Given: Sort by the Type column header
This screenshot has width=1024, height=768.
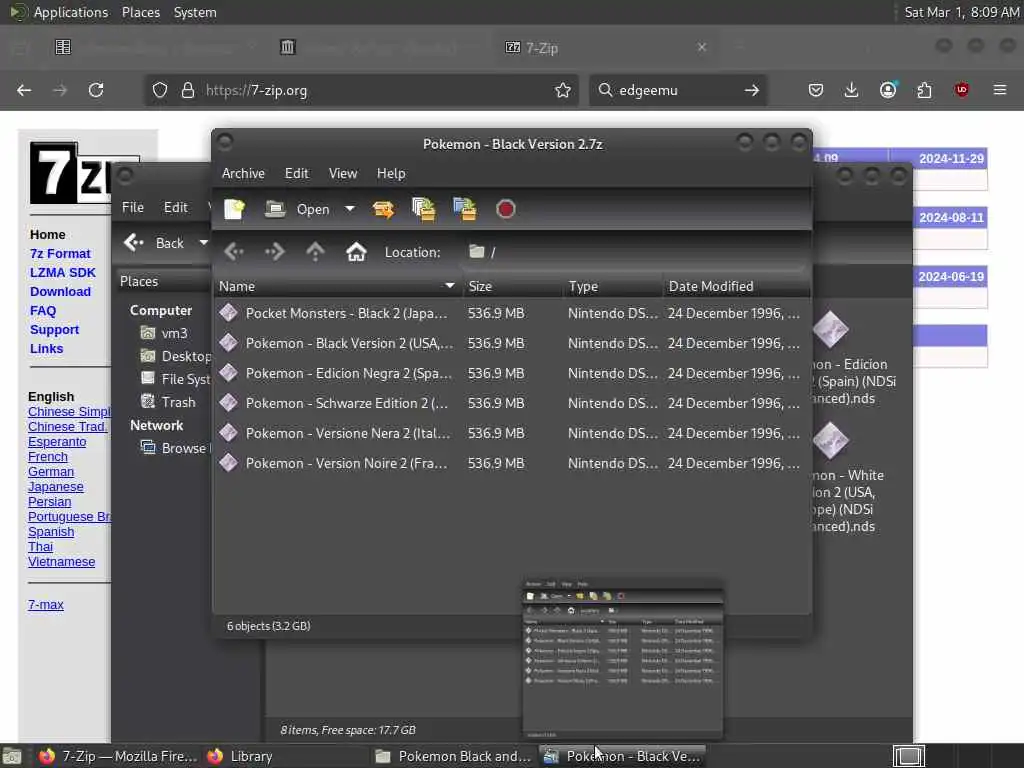Looking at the screenshot, I should tap(613, 286).
